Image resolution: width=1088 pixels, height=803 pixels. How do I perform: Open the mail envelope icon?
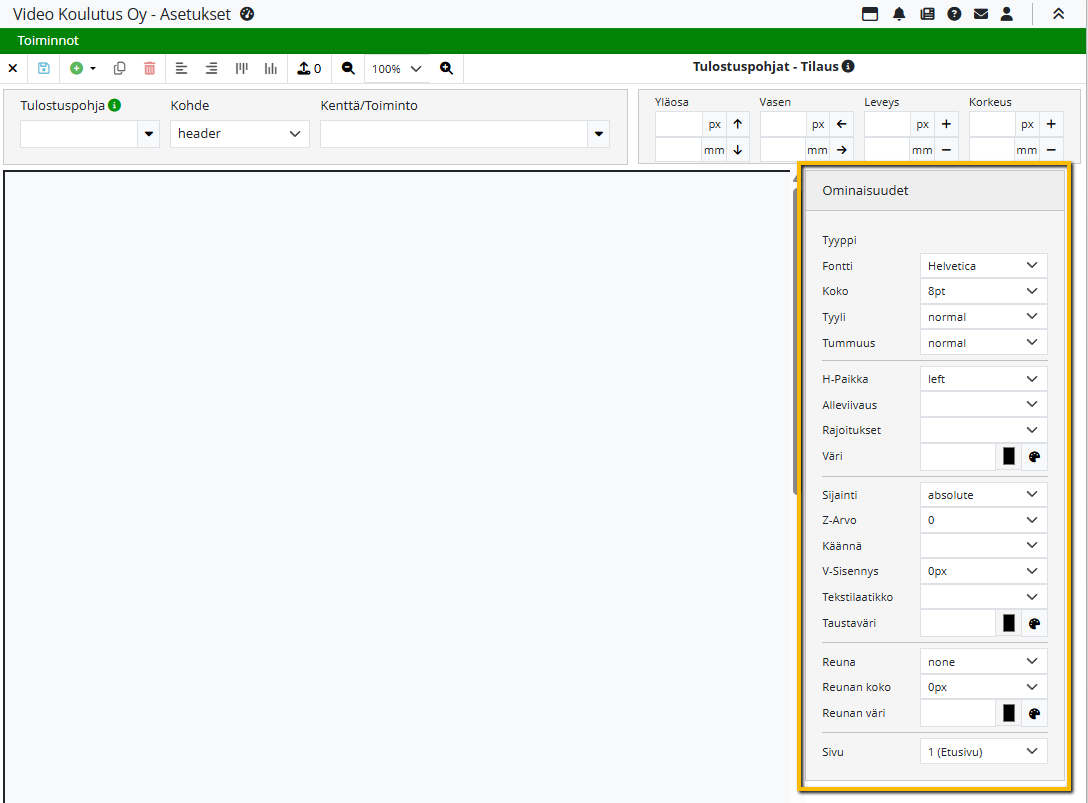(981, 14)
